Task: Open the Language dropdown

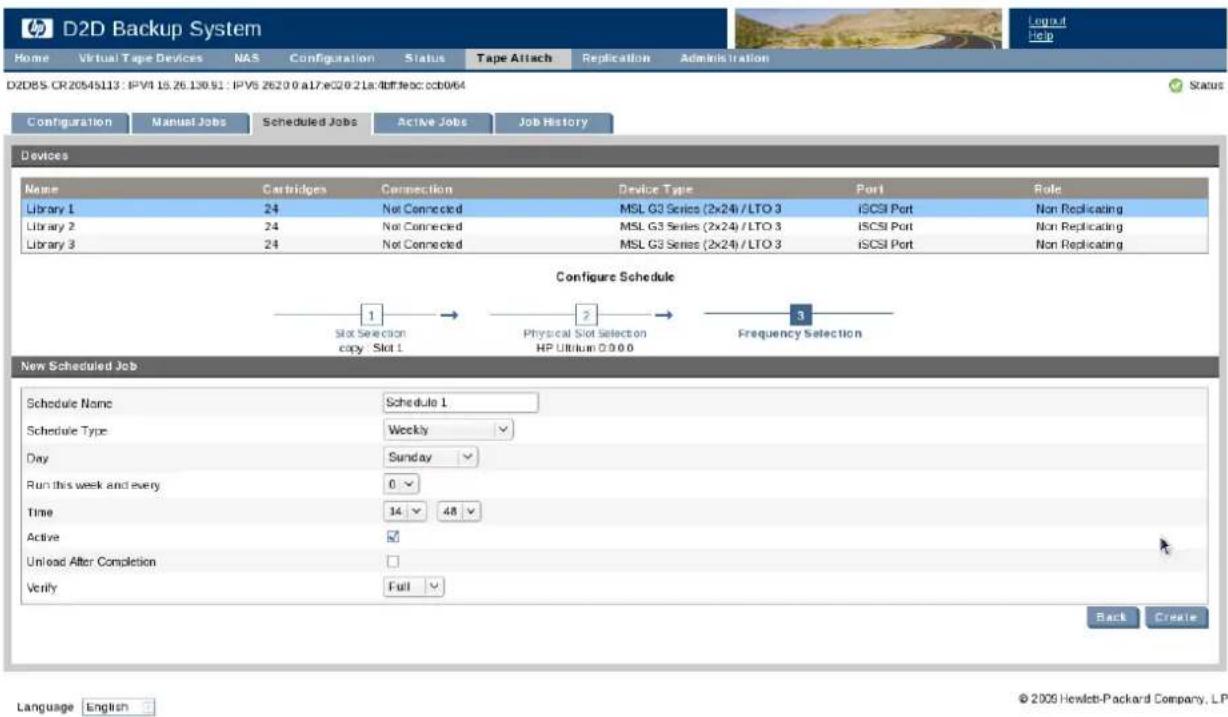Action: [121, 707]
